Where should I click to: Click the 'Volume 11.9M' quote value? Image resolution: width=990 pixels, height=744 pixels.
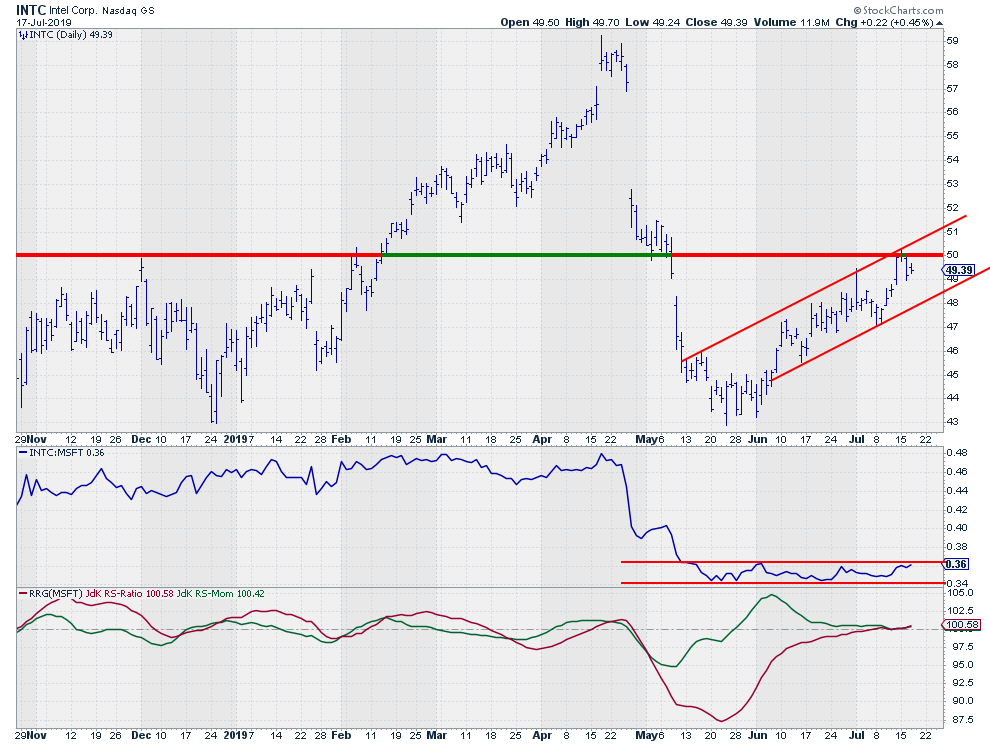click(791, 22)
